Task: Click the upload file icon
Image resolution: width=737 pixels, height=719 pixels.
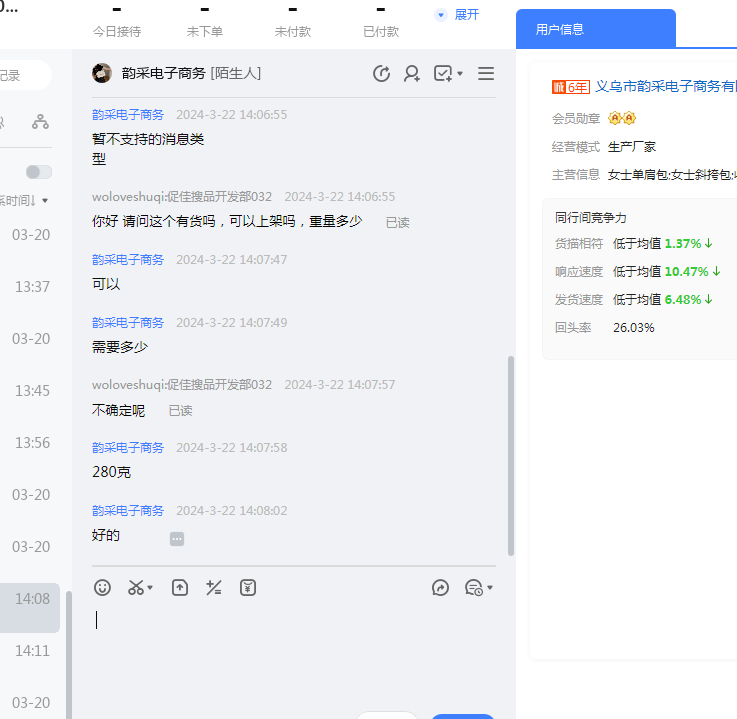Action: (180, 588)
